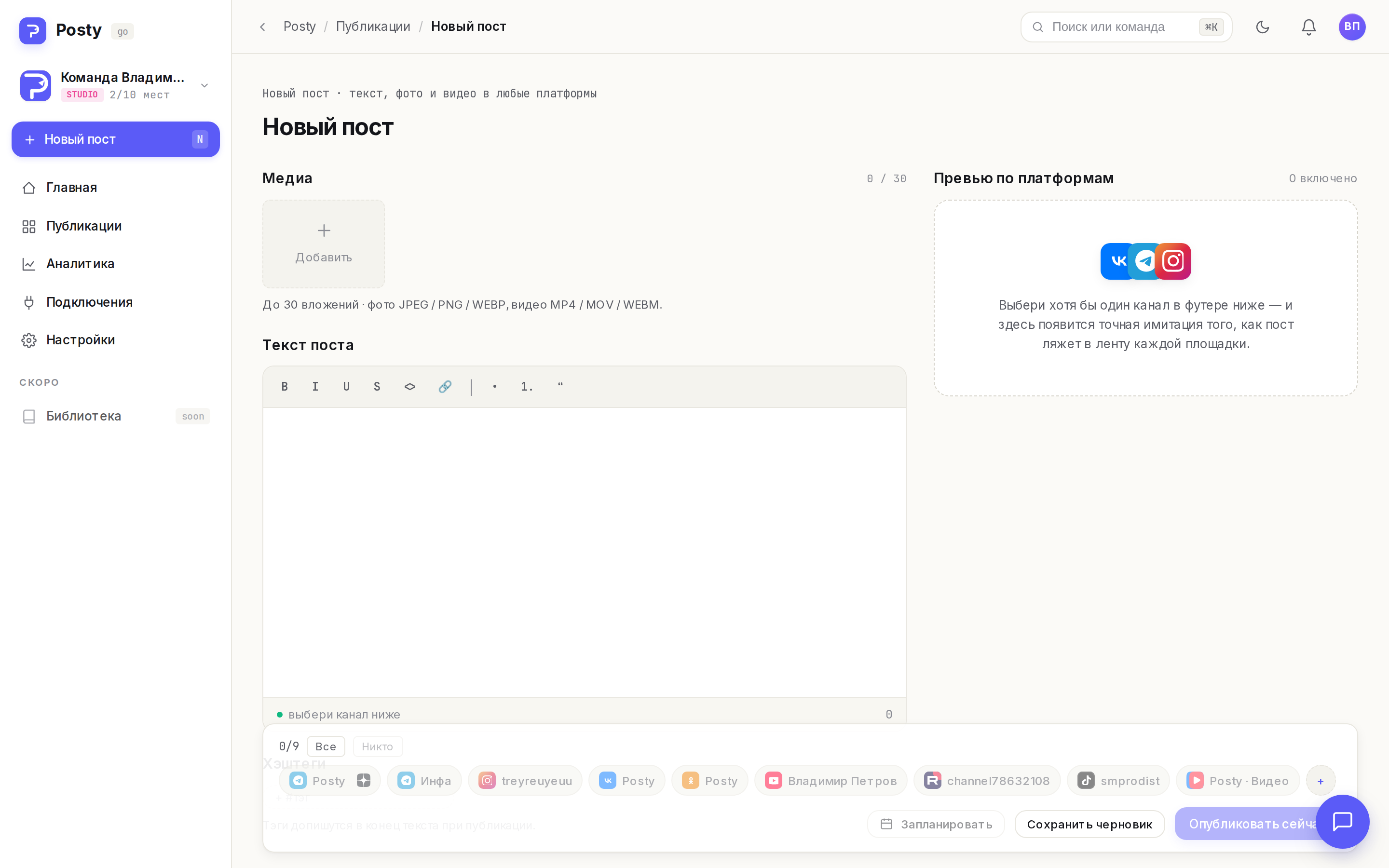Viewport: 1389px width, 868px height.
Task: Click the Instagram icon in preview panel
Action: pos(1172,261)
